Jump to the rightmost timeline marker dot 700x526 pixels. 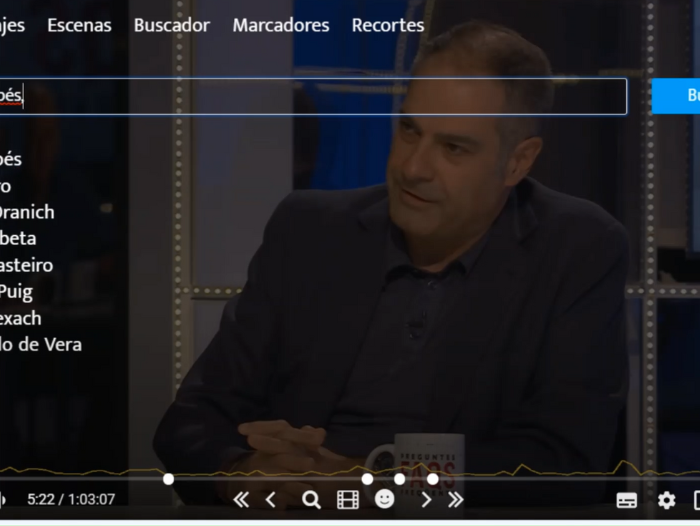point(433,479)
